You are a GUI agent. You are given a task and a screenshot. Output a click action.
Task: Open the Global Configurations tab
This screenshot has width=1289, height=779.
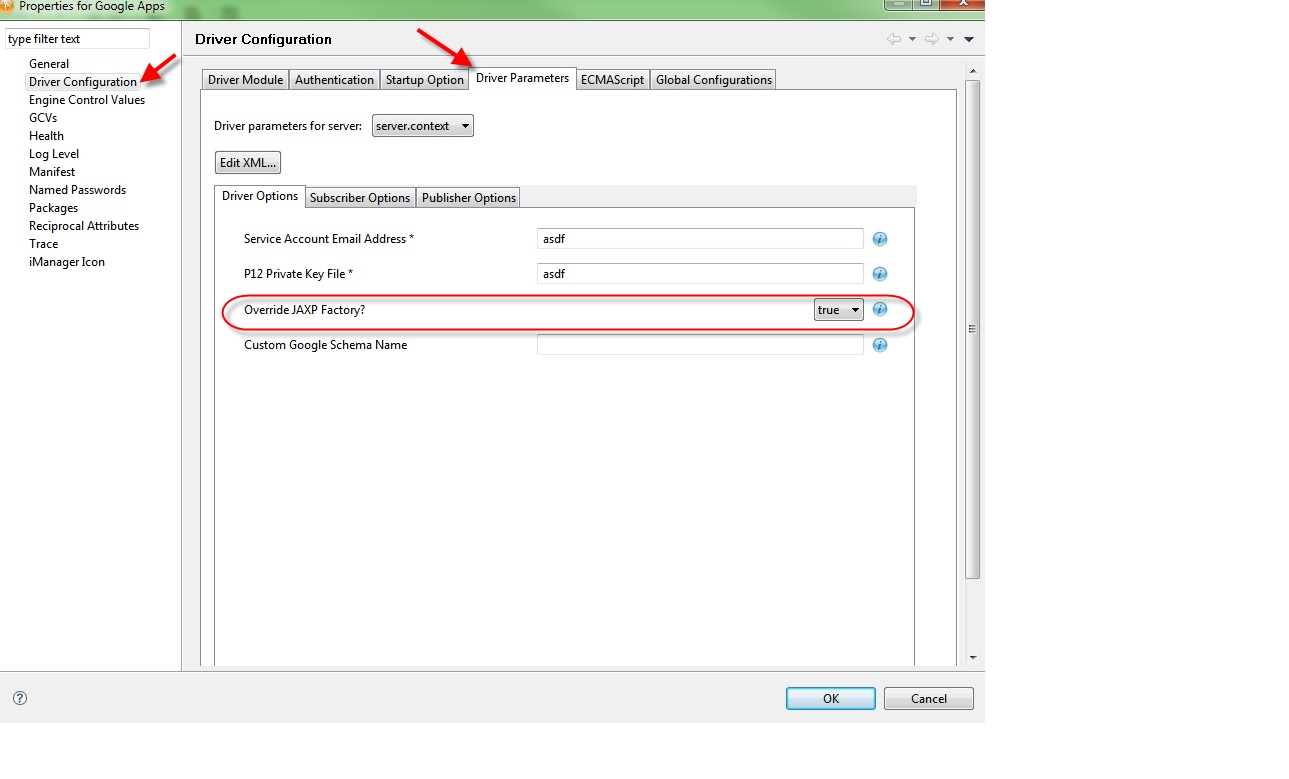[714, 80]
